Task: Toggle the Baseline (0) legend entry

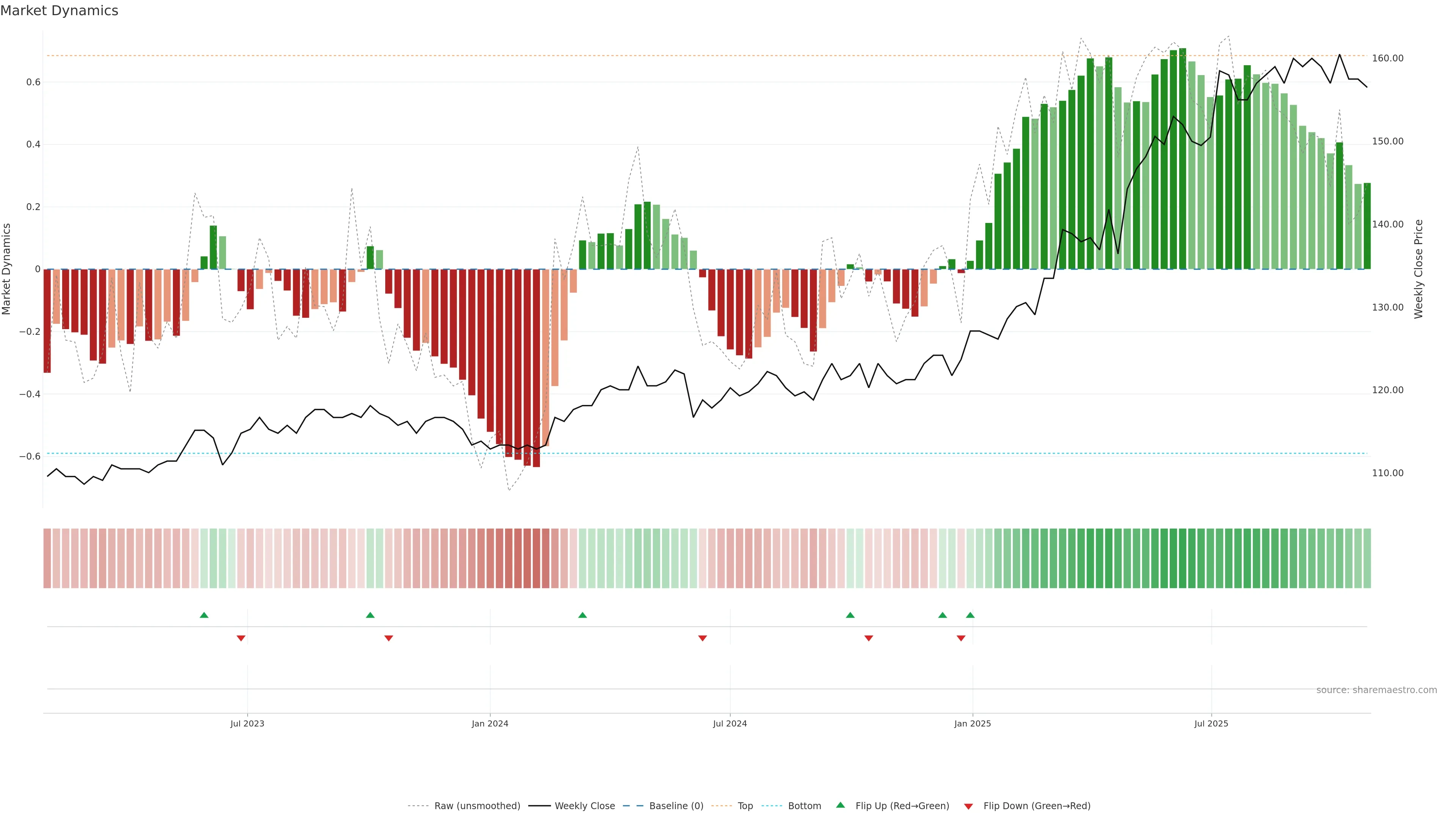Action: pos(676,805)
